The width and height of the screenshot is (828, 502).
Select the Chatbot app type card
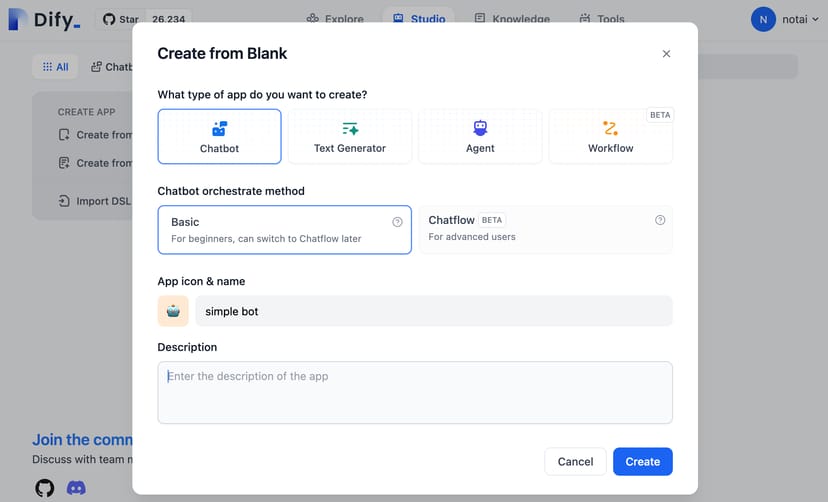[219, 137]
